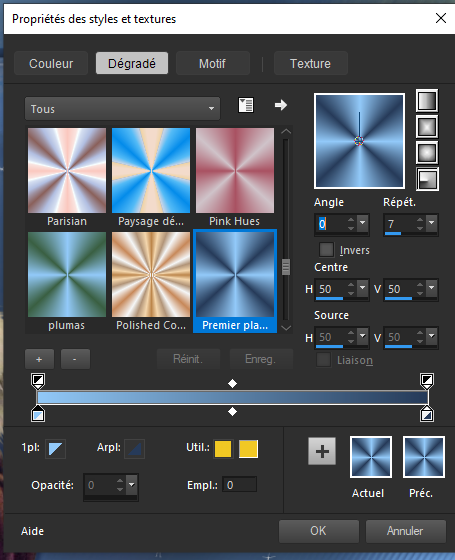Select the sunburst gradient style icon

(427, 153)
